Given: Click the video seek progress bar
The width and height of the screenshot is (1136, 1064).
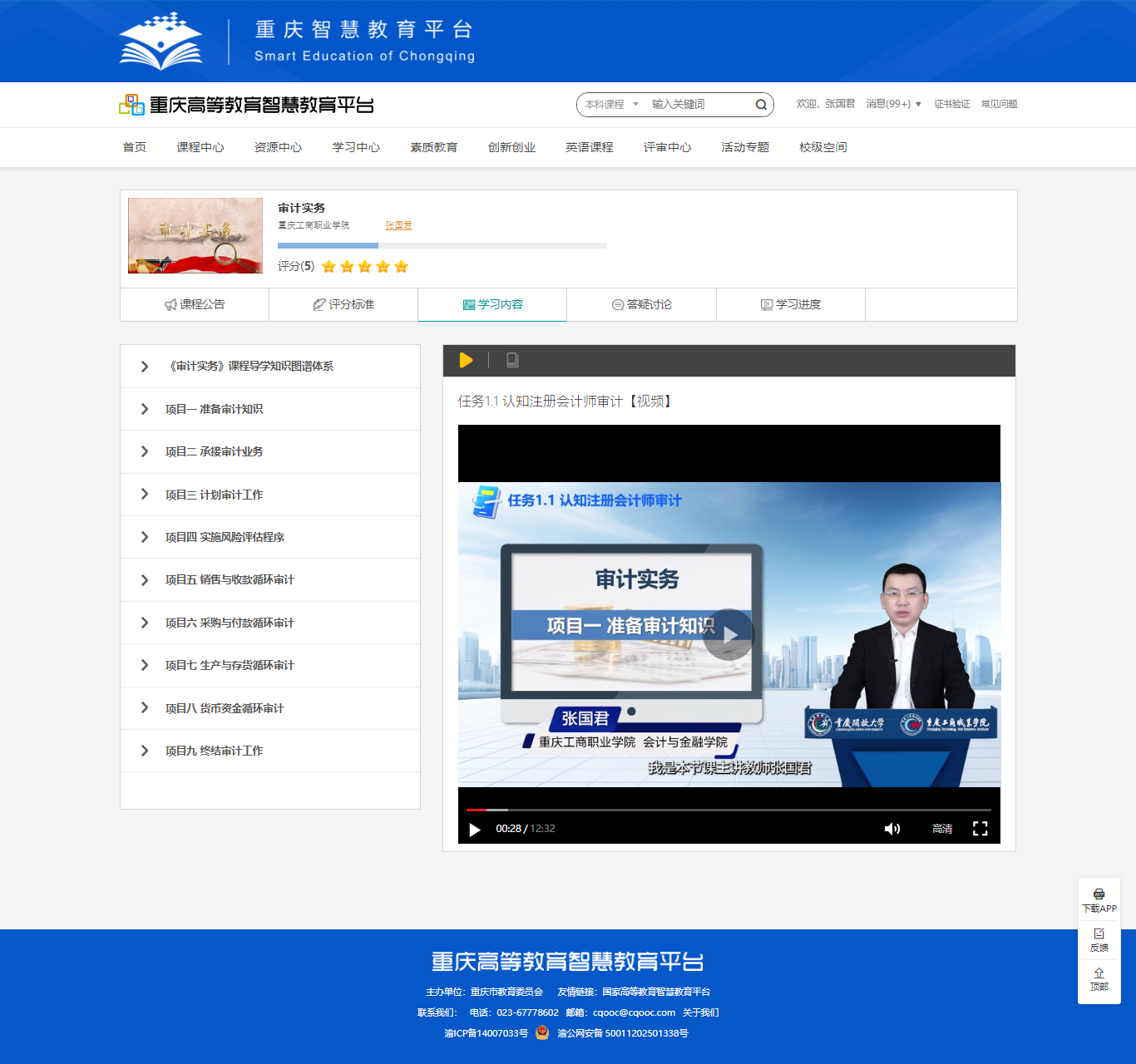Looking at the screenshot, I should click(x=729, y=810).
